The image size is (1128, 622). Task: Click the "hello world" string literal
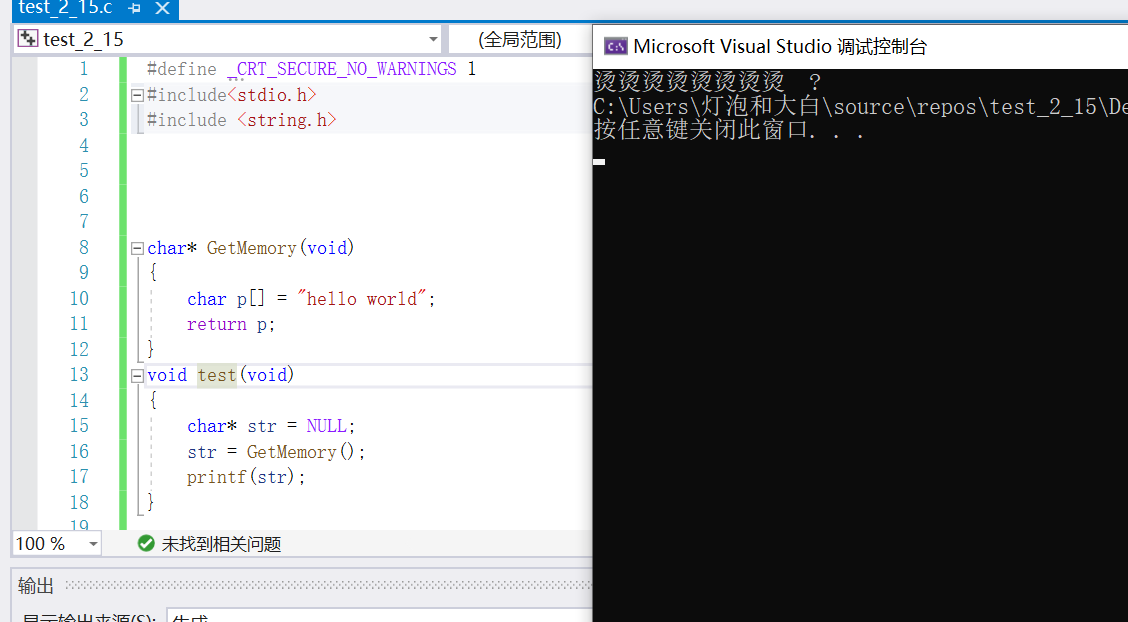pyautogui.click(x=362, y=298)
